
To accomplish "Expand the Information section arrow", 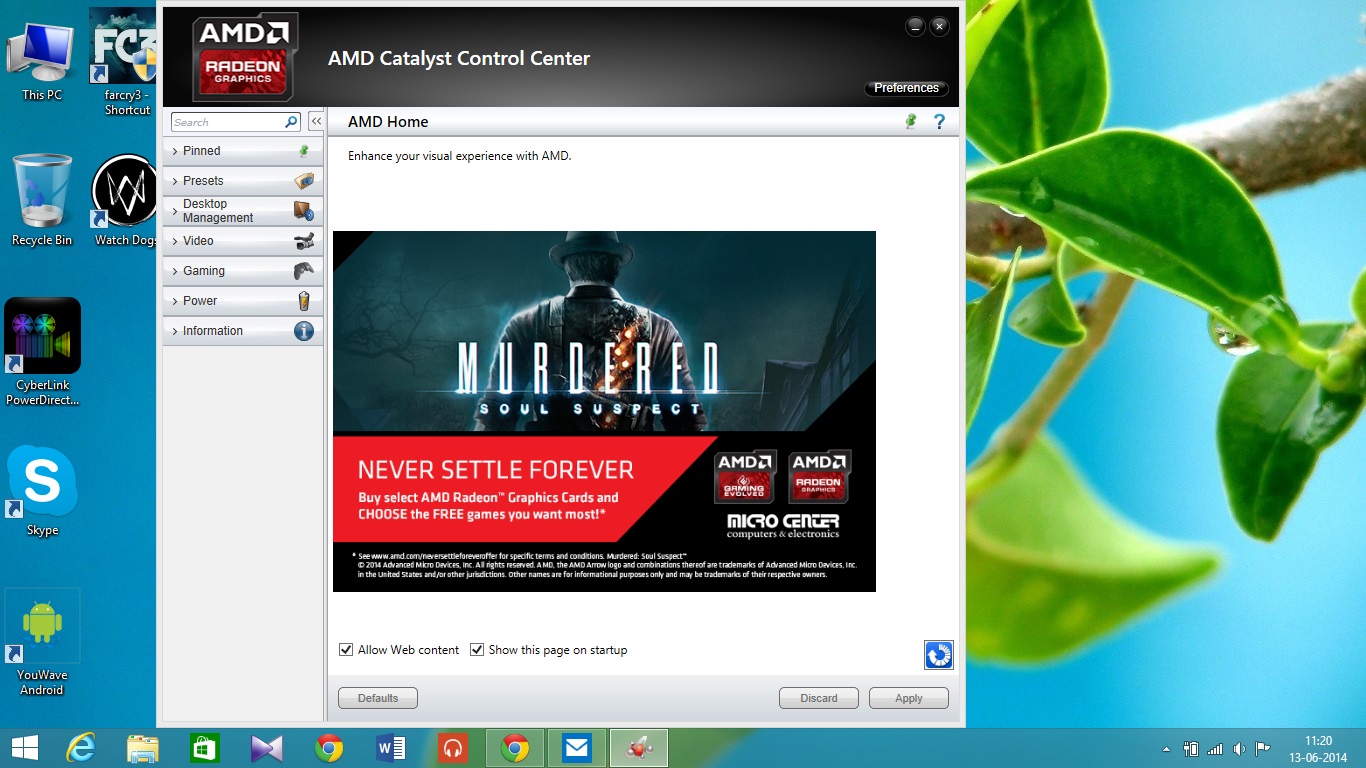I will 175,331.
